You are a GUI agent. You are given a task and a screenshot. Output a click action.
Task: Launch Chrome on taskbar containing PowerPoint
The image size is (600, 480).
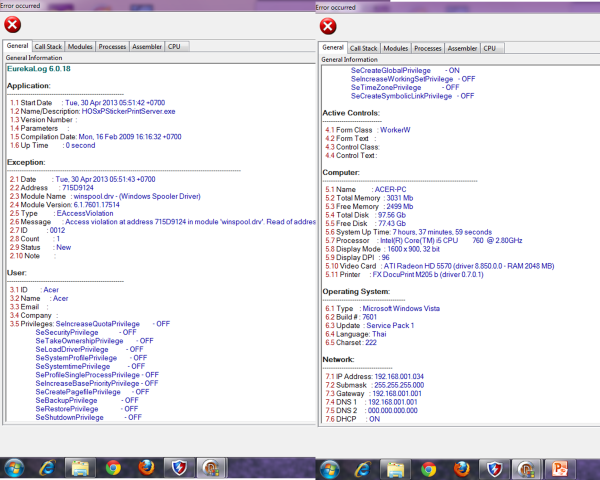click(x=429, y=469)
